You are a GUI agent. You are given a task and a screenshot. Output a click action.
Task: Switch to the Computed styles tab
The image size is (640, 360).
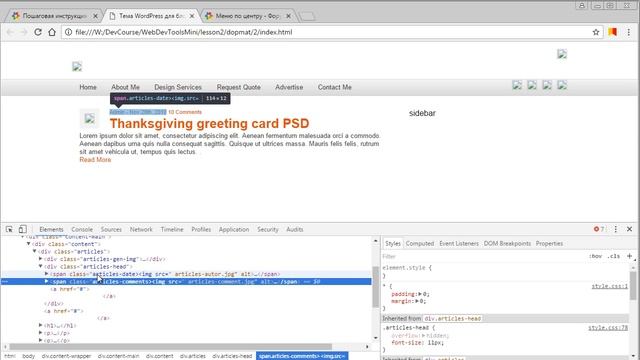420,243
